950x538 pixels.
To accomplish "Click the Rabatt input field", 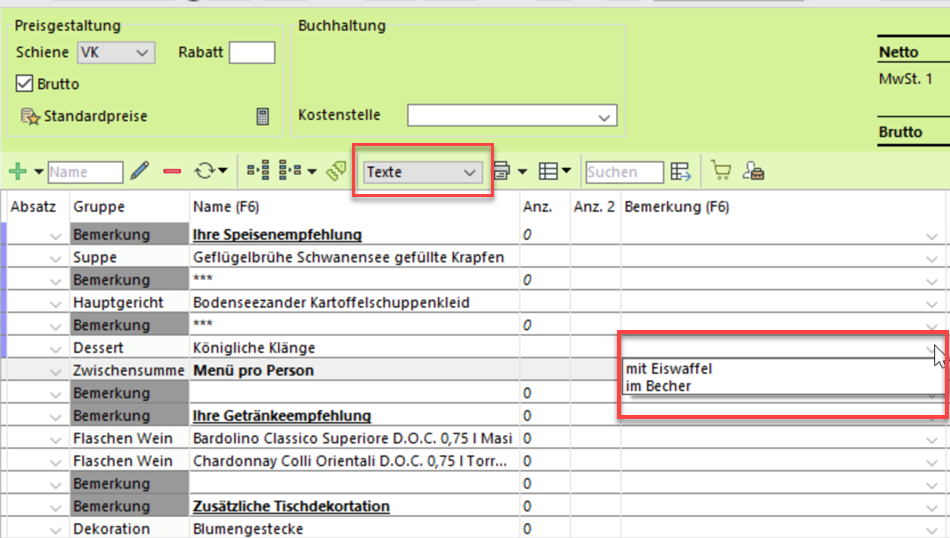I will tap(251, 53).
